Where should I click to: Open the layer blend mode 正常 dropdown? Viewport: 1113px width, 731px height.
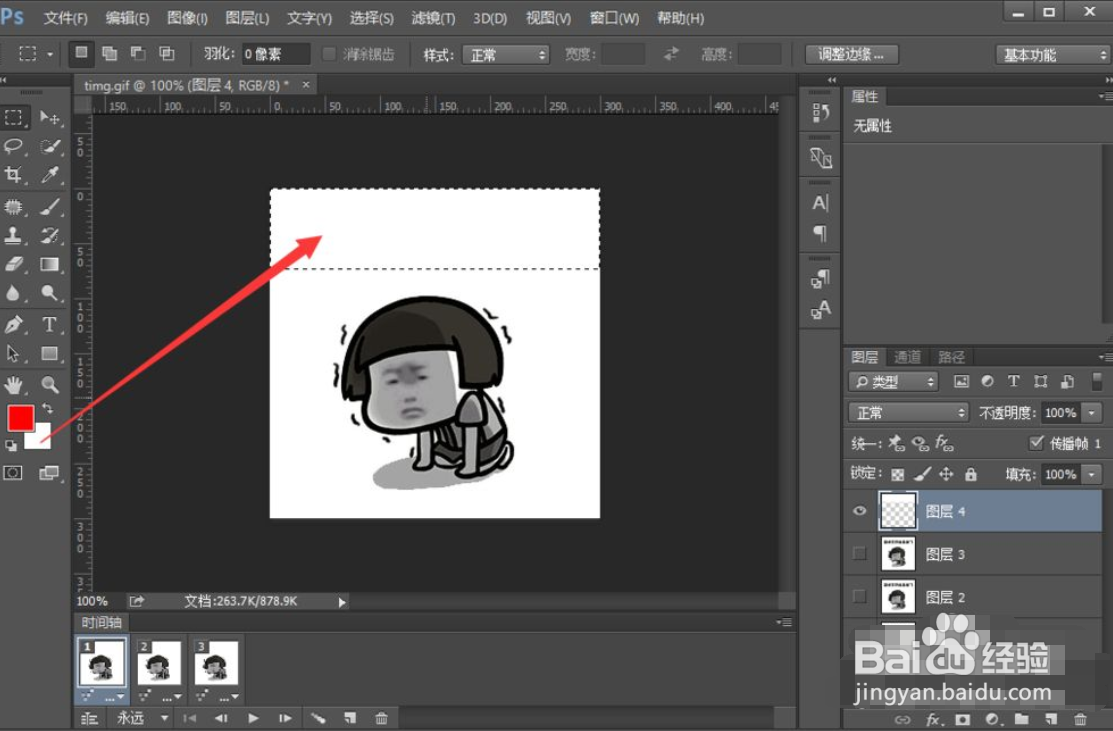point(908,412)
